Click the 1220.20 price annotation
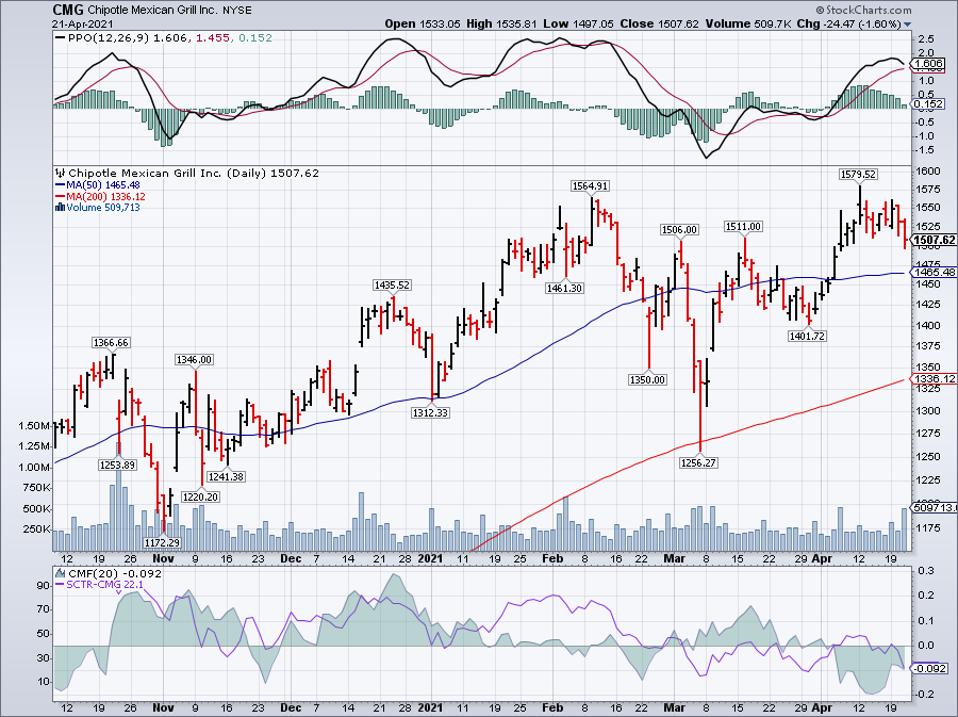This screenshot has width=958, height=717. pyautogui.click(x=200, y=497)
